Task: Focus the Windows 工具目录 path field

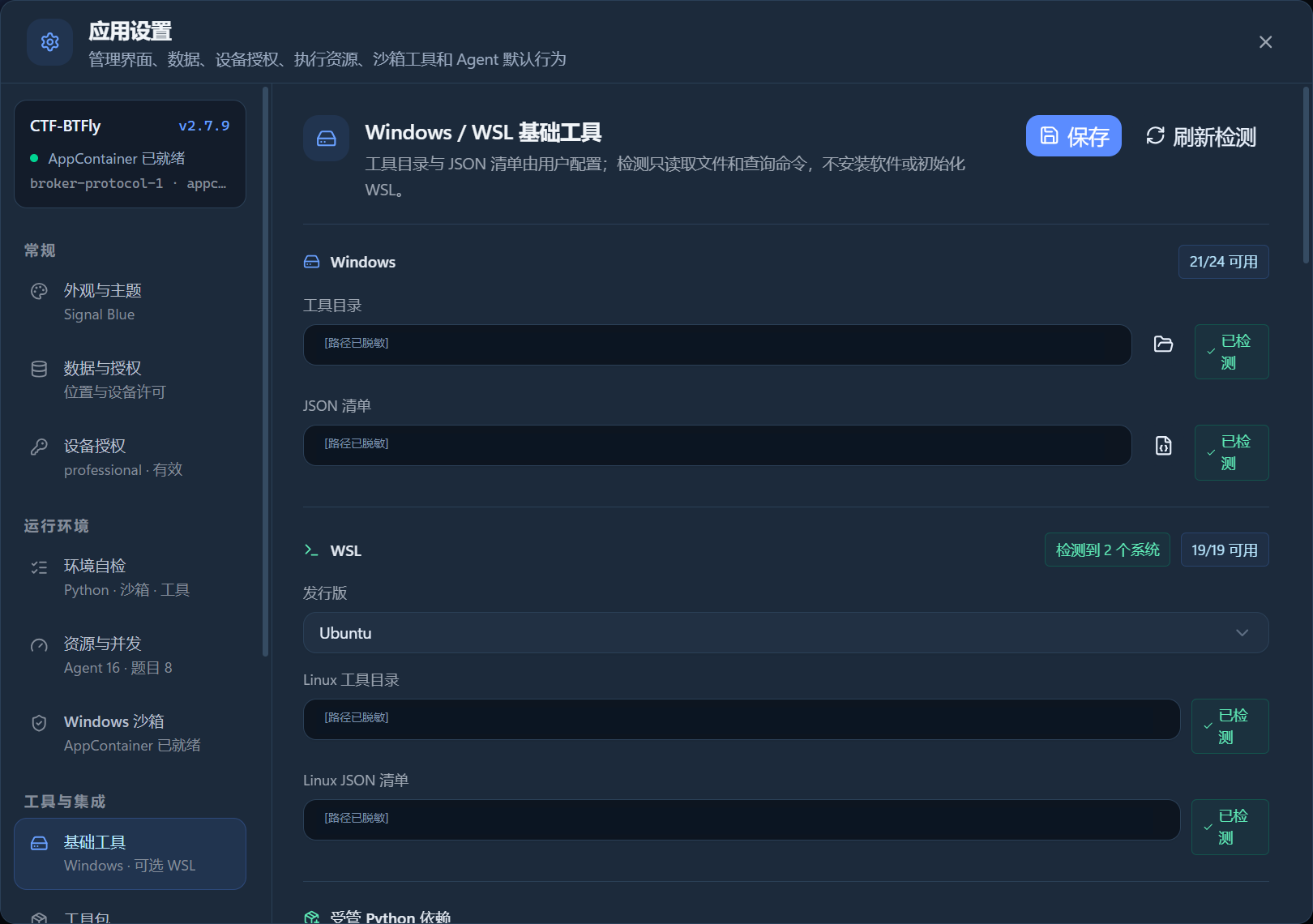Action: (717, 344)
